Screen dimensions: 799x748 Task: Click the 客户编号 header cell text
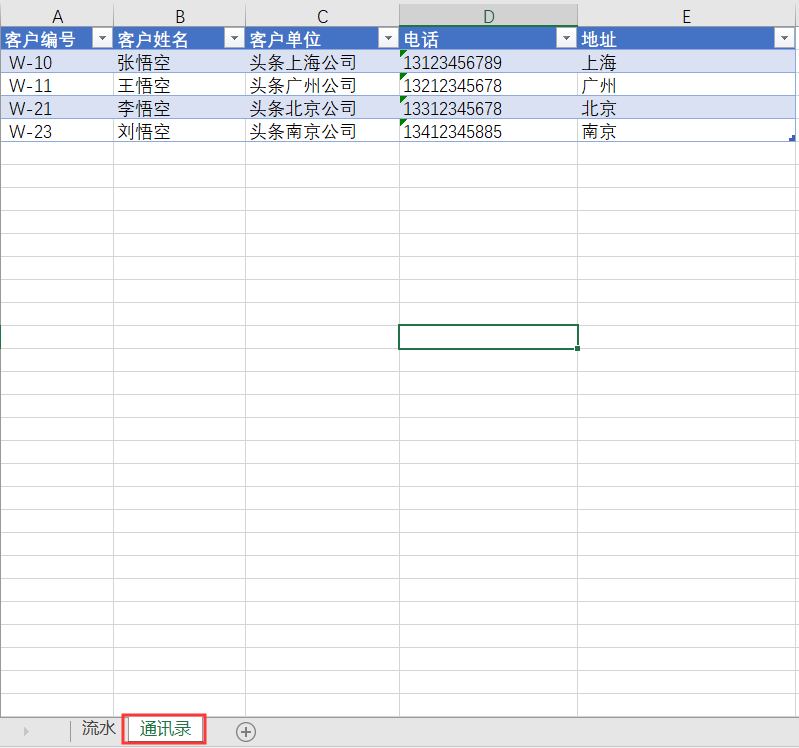pyautogui.click(x=40, y=39)
